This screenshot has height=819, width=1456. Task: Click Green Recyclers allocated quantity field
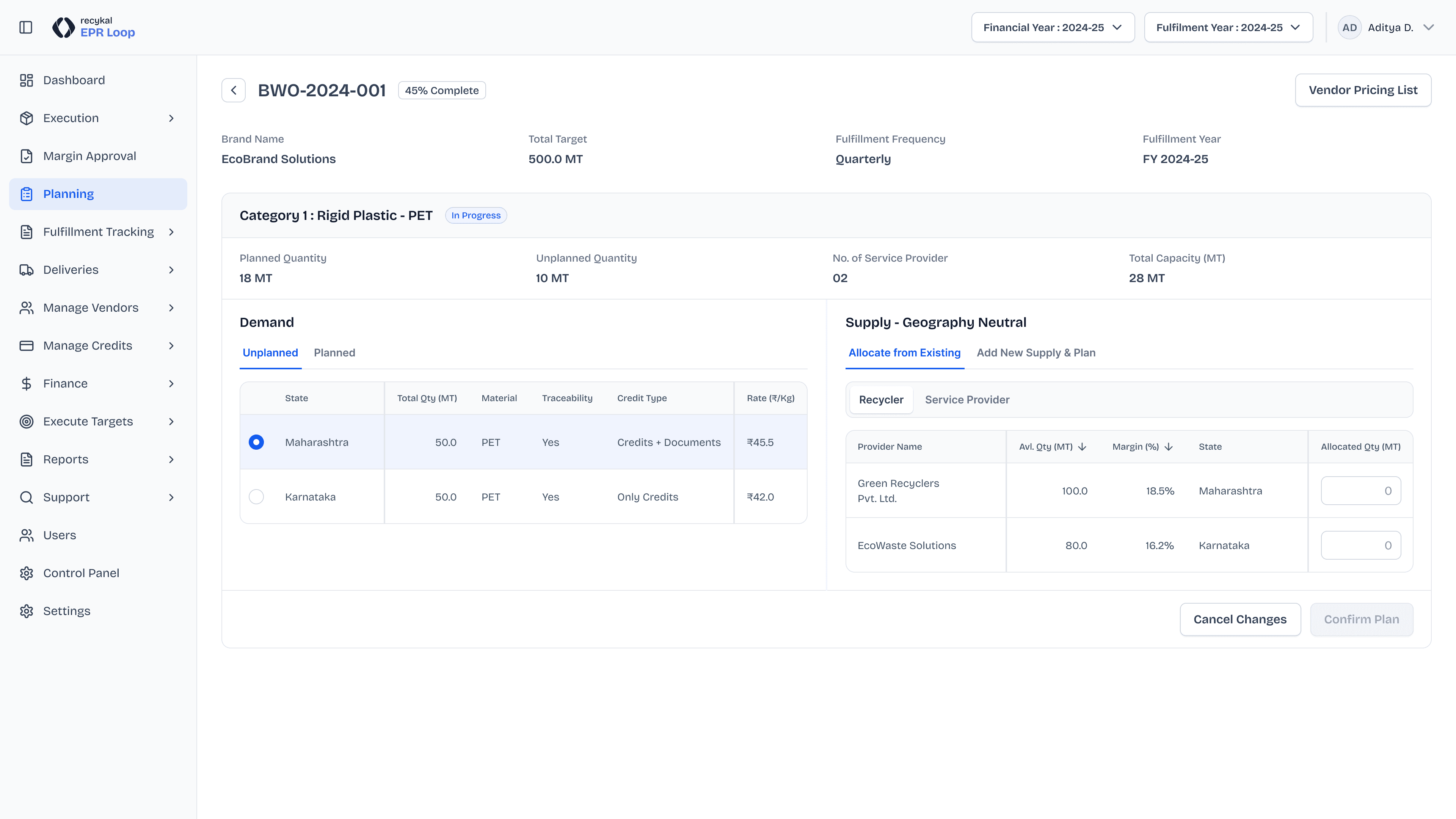pyautogui.click(x=1360, y=491)
